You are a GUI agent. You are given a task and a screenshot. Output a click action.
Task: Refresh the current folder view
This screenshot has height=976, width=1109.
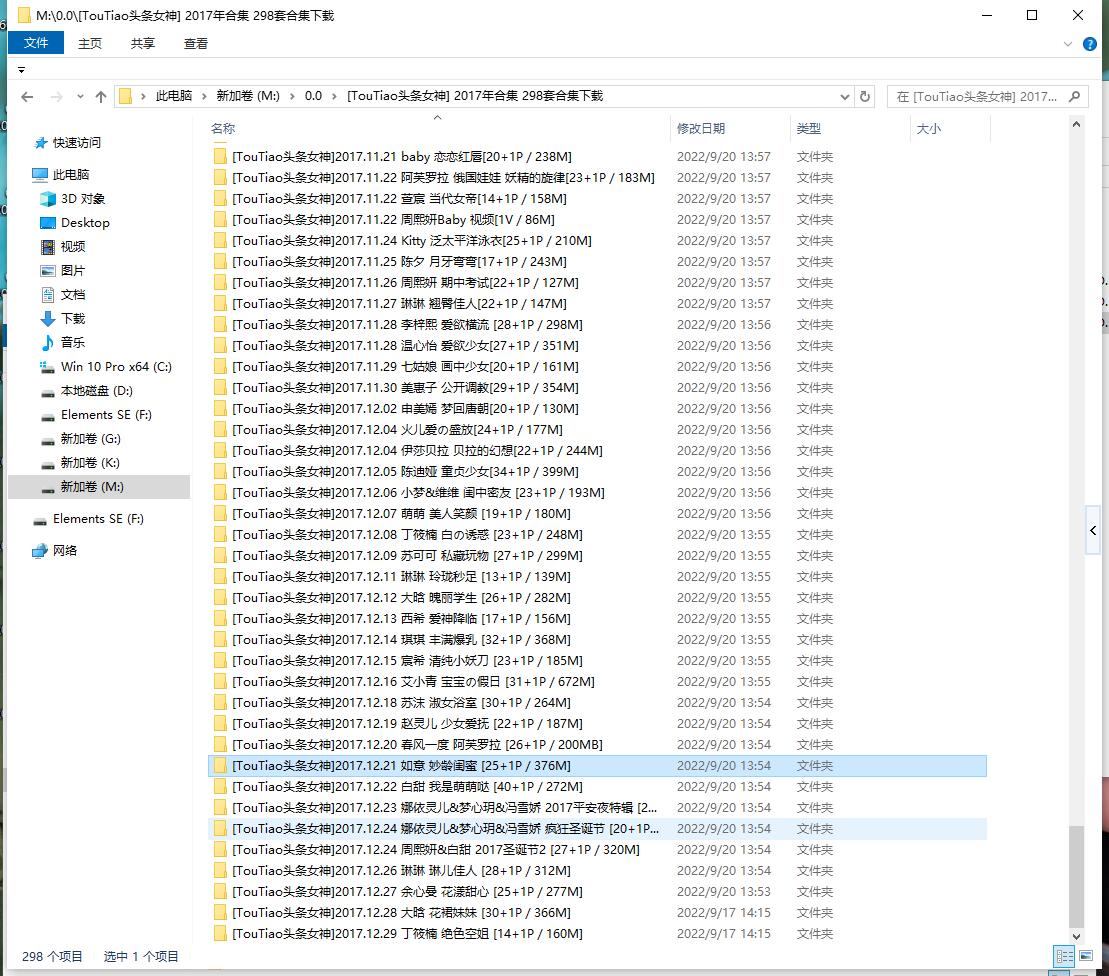point(864,96)
